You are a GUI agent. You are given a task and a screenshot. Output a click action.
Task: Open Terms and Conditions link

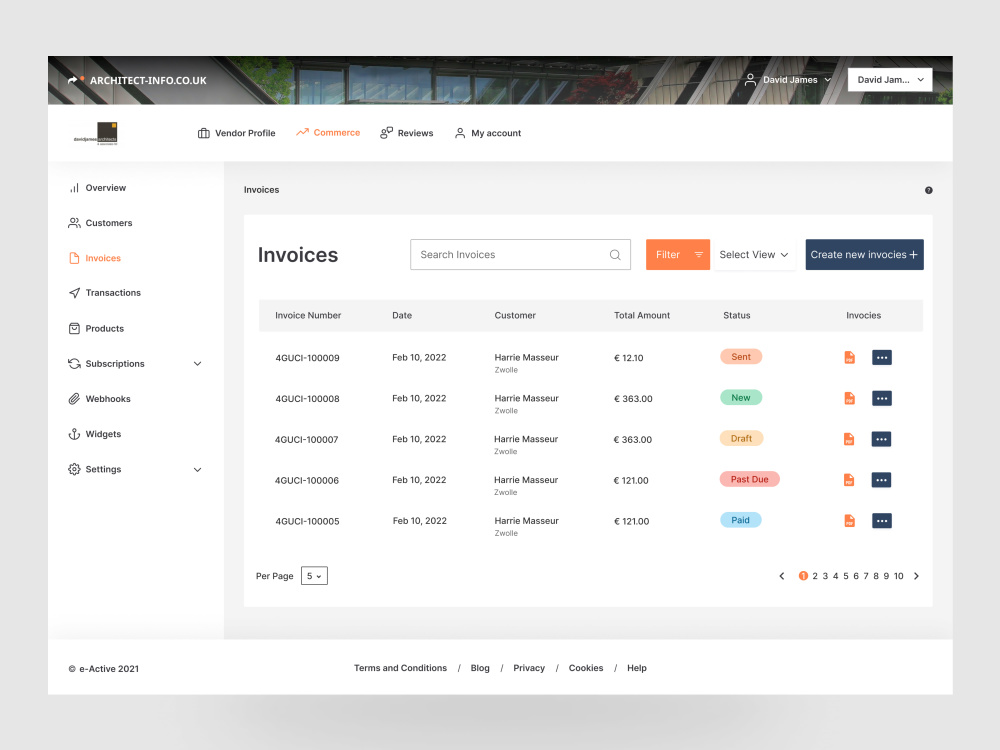tap(401, 668)
